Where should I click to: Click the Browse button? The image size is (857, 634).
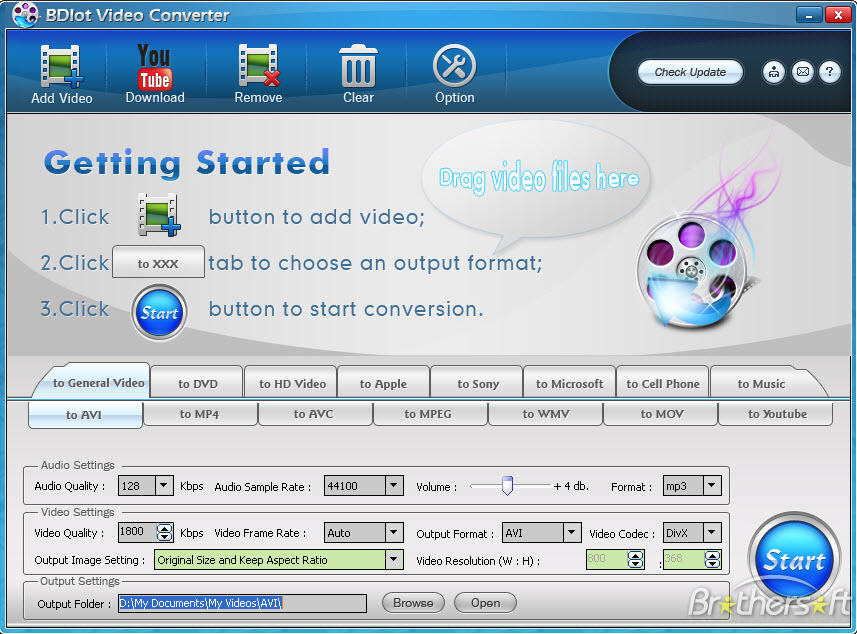point(413,603)
